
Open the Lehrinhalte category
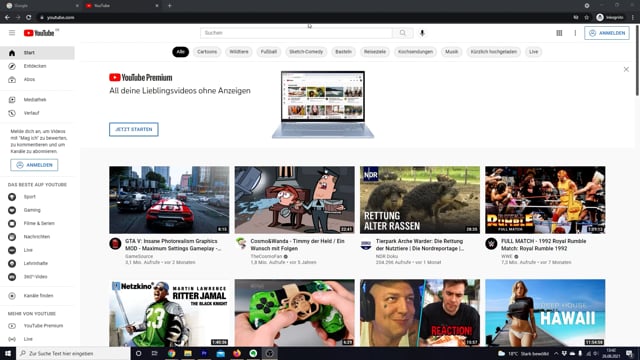pos(37,263)
